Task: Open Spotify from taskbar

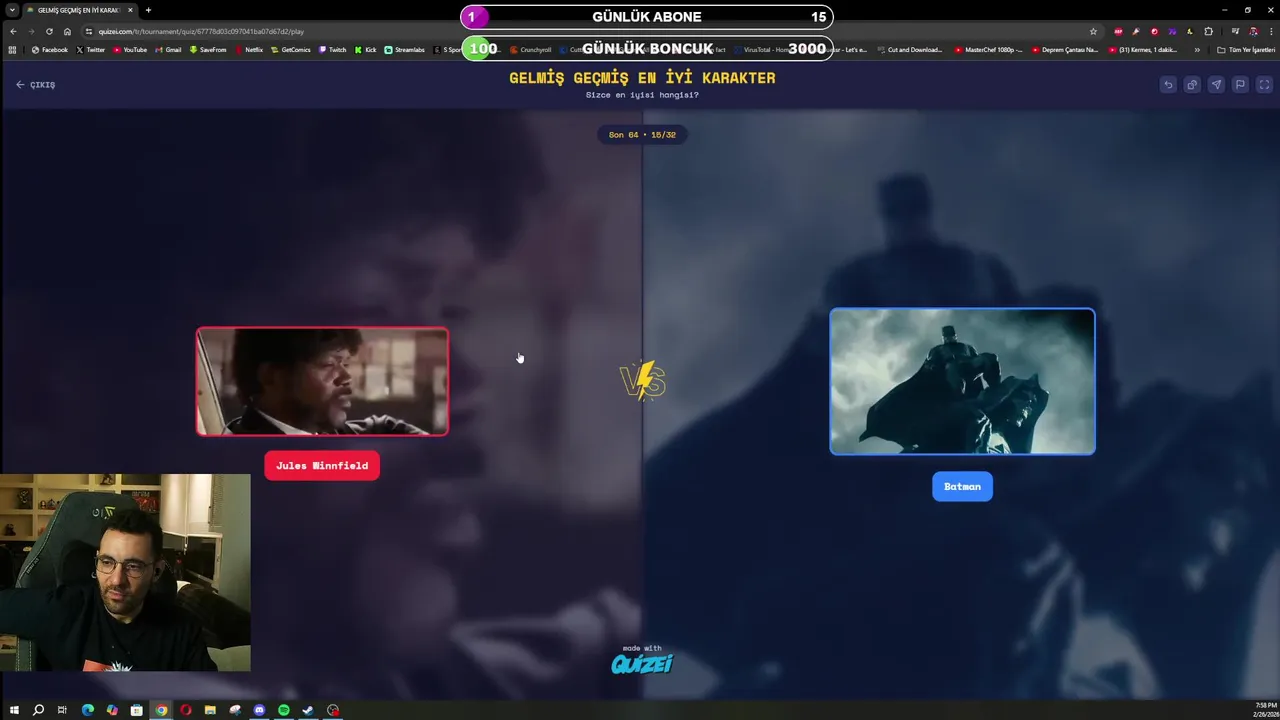Action: (x=284, y=710)
